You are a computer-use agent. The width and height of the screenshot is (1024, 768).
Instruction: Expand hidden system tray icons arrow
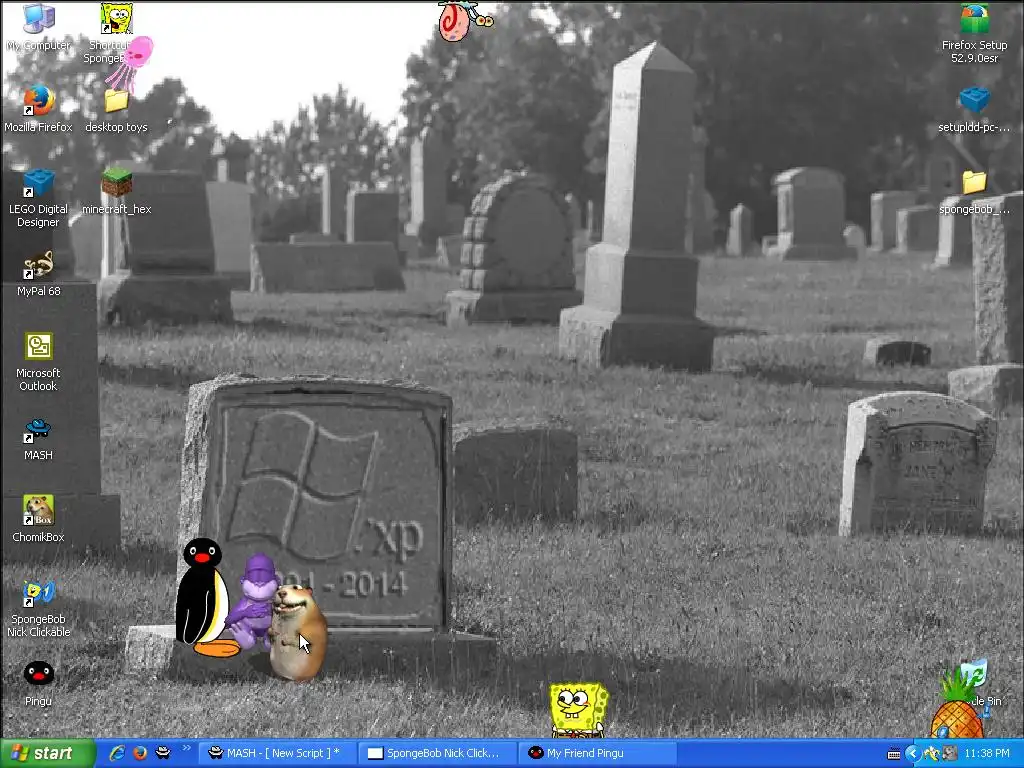pos(913,754)
